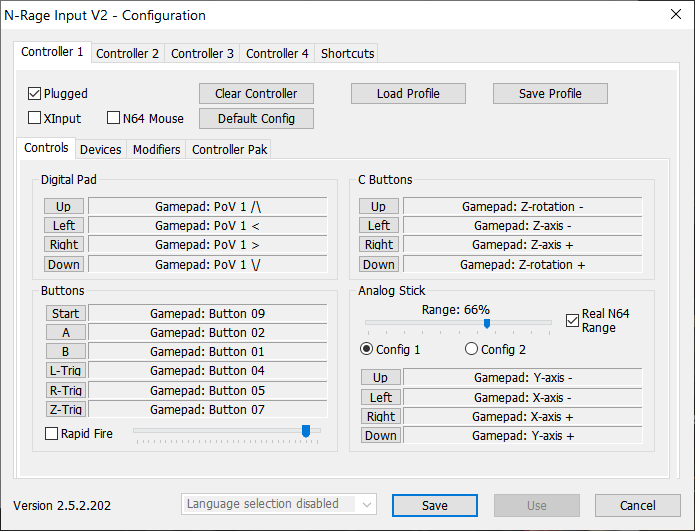Open the Shortcuts tab
Image resolution: width=695 pixels, height=531 pixels.
(x=347, y=53)
